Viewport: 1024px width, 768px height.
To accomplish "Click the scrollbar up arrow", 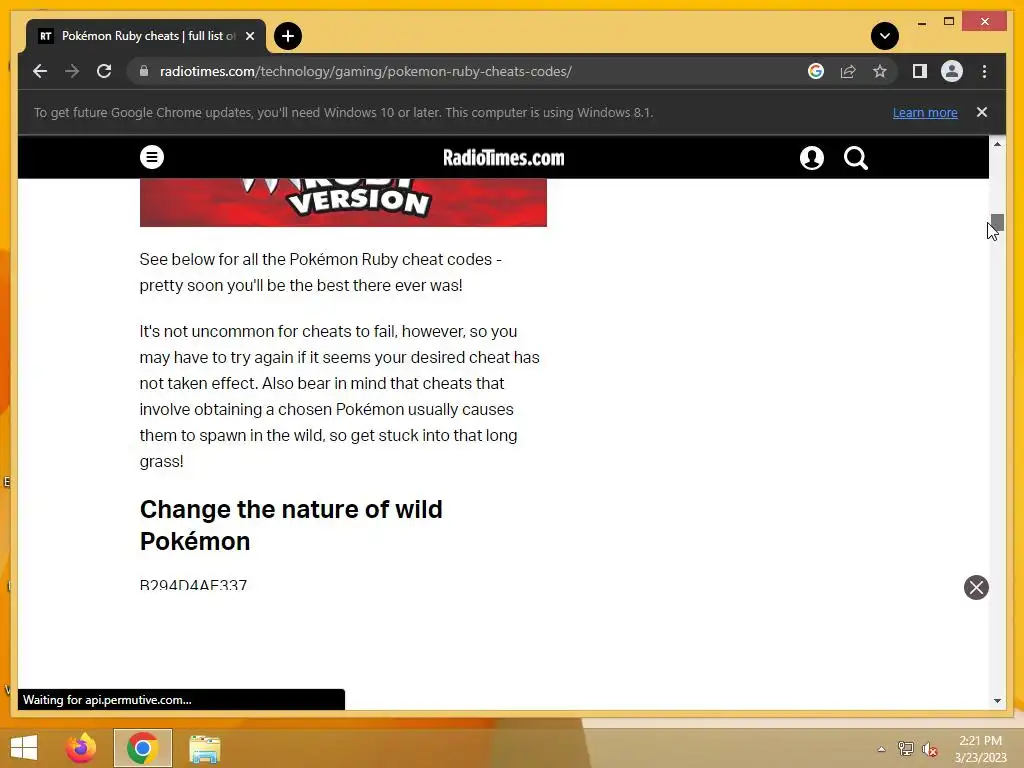I will coord(997,144).
